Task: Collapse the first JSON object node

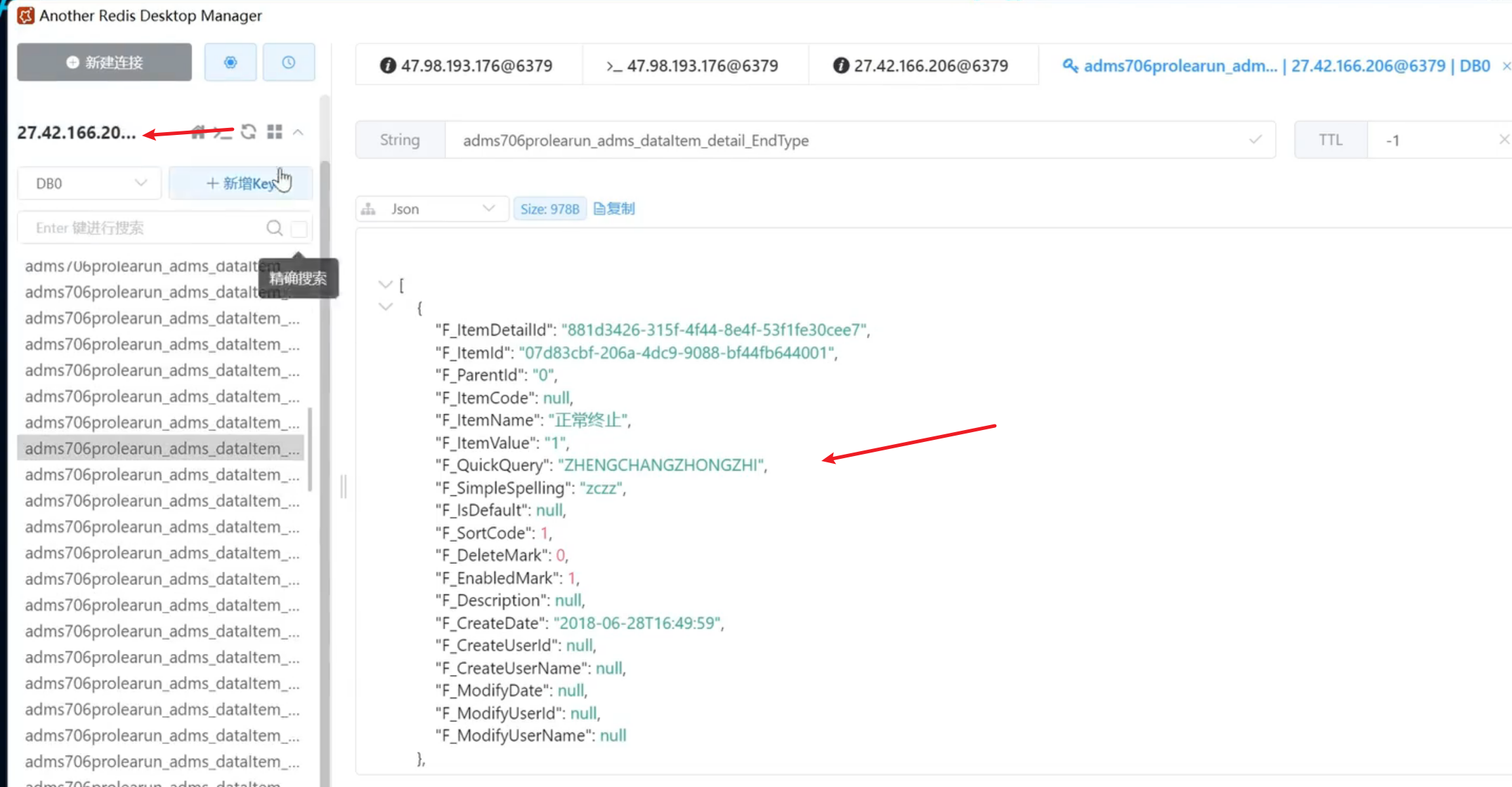Action: coord(385,307)
